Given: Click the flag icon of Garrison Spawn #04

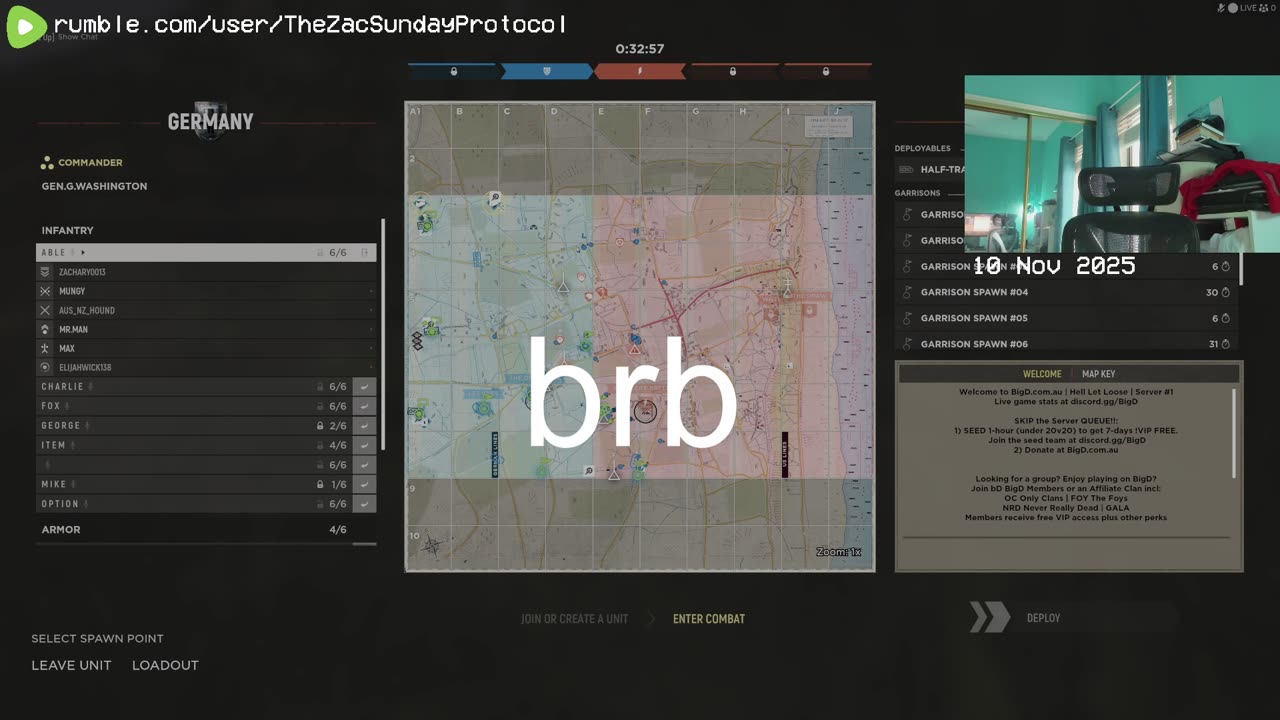Looking at the screenshot, I should [907, 292].
